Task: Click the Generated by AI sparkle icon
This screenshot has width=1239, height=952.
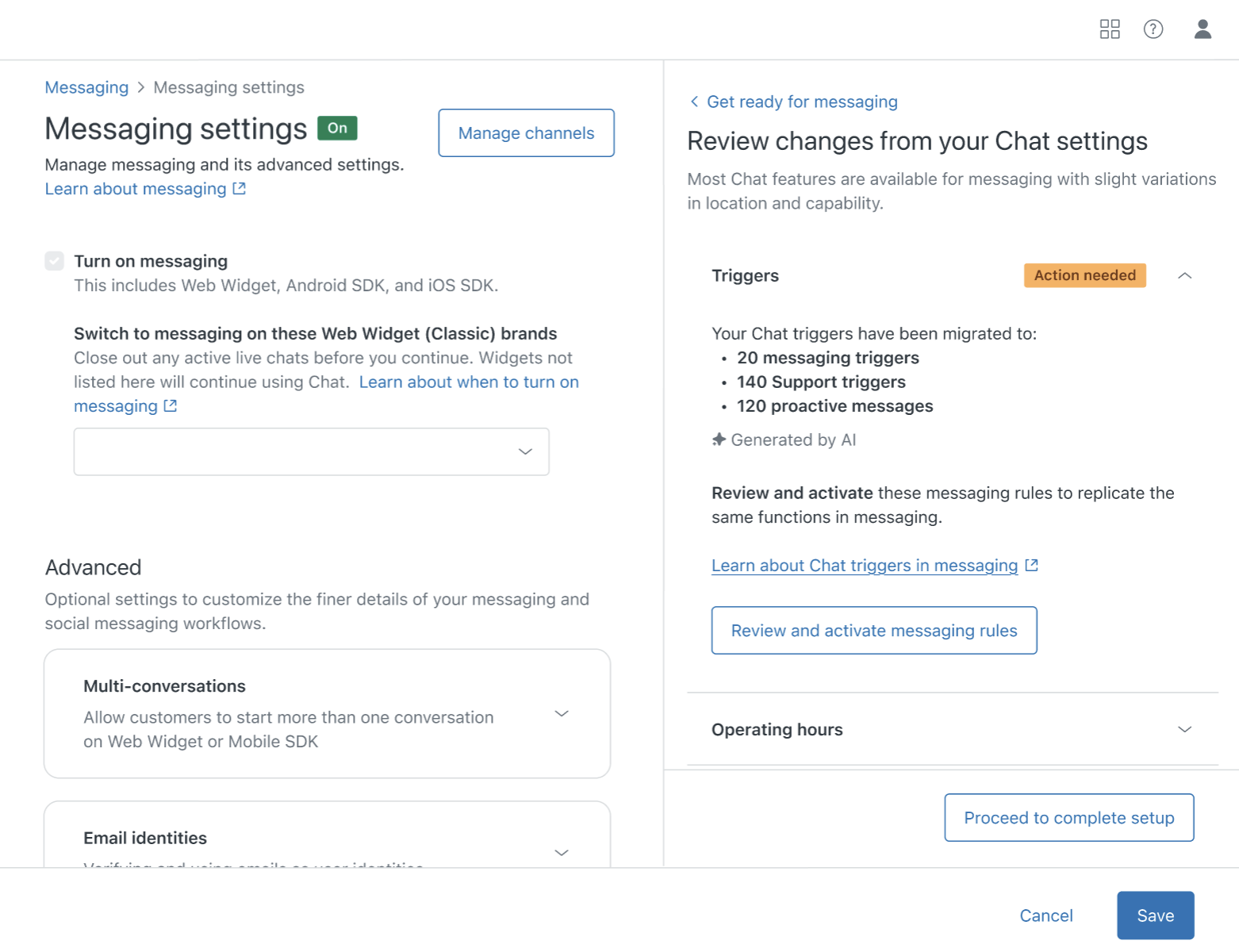Action: (719, 440)
